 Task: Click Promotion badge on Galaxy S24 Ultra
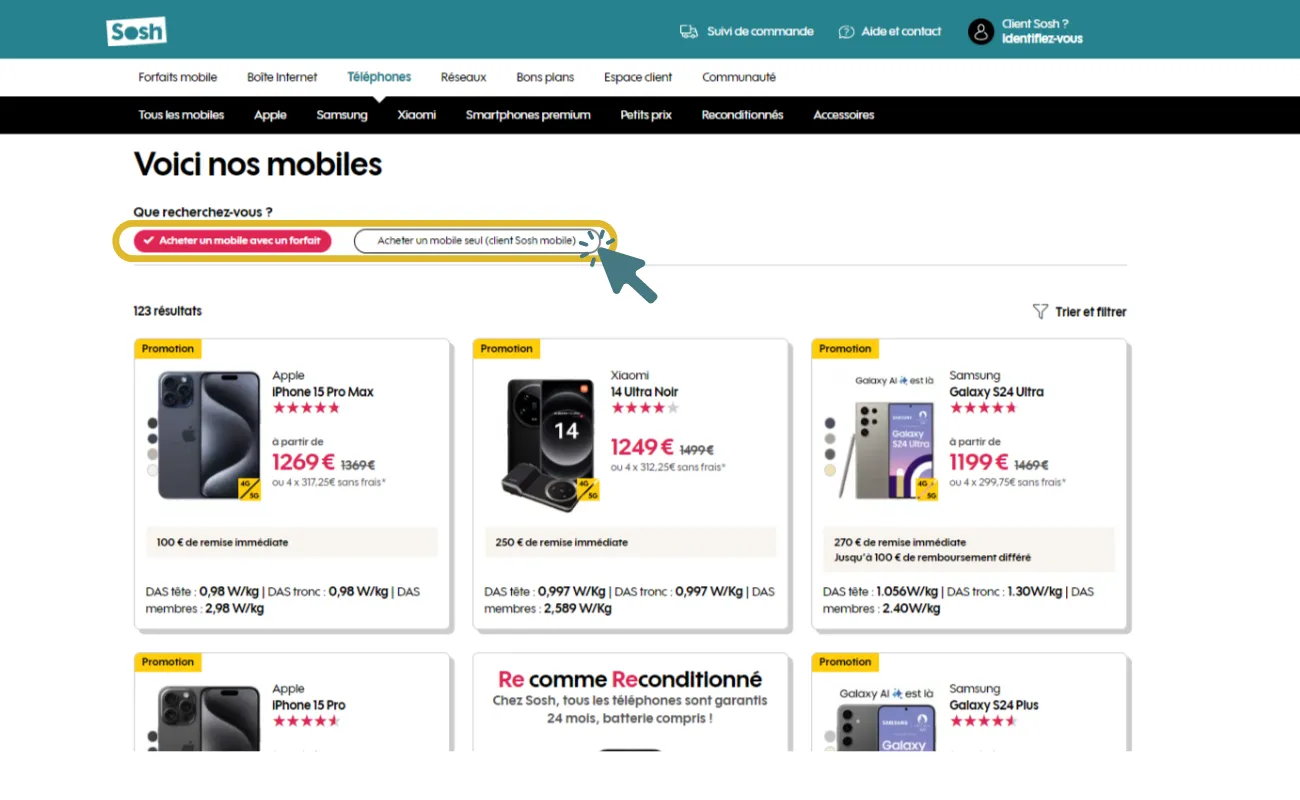click(x=845, y=349)
